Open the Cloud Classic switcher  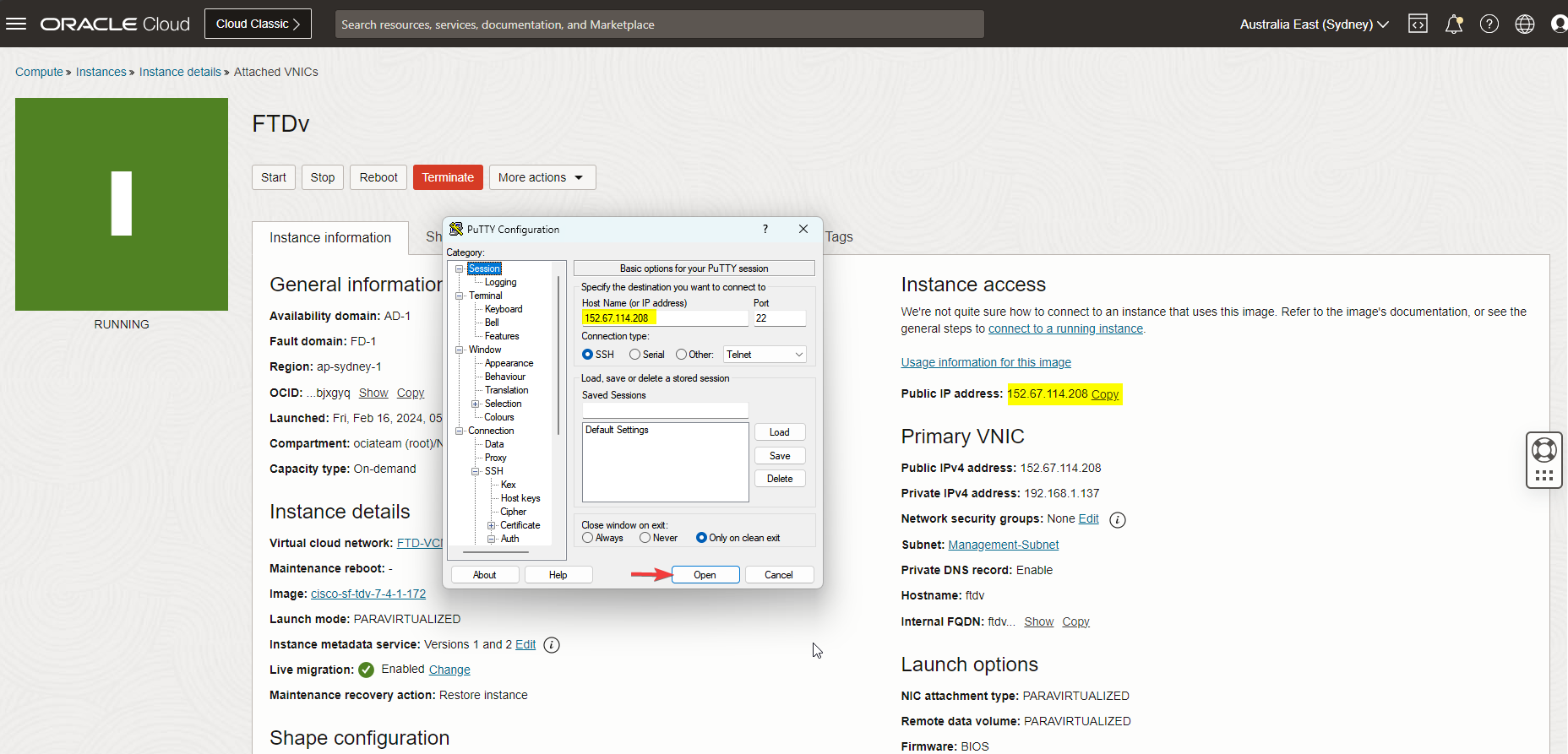point(258,24)
